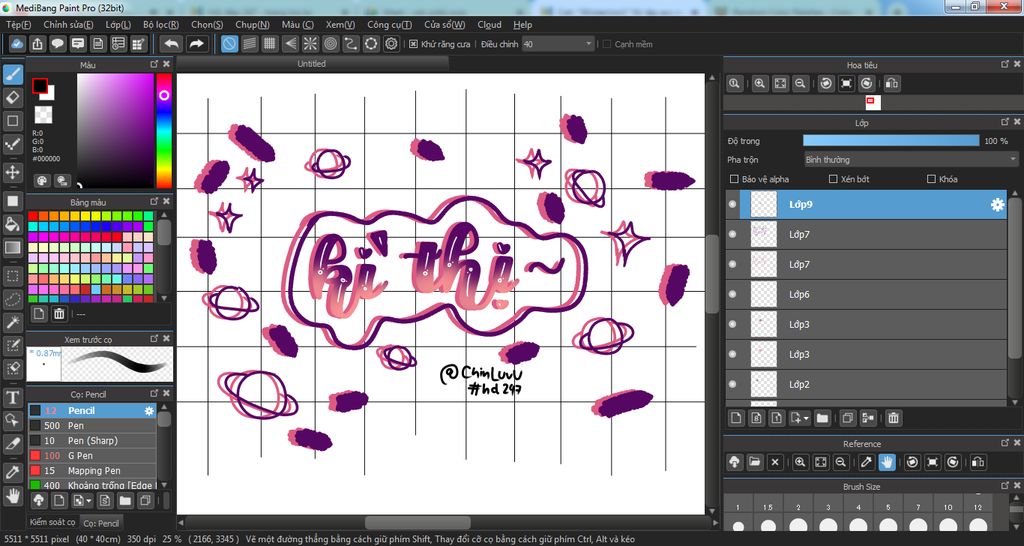Toggle the Cạnh mềm checkbox

[607, 44]
